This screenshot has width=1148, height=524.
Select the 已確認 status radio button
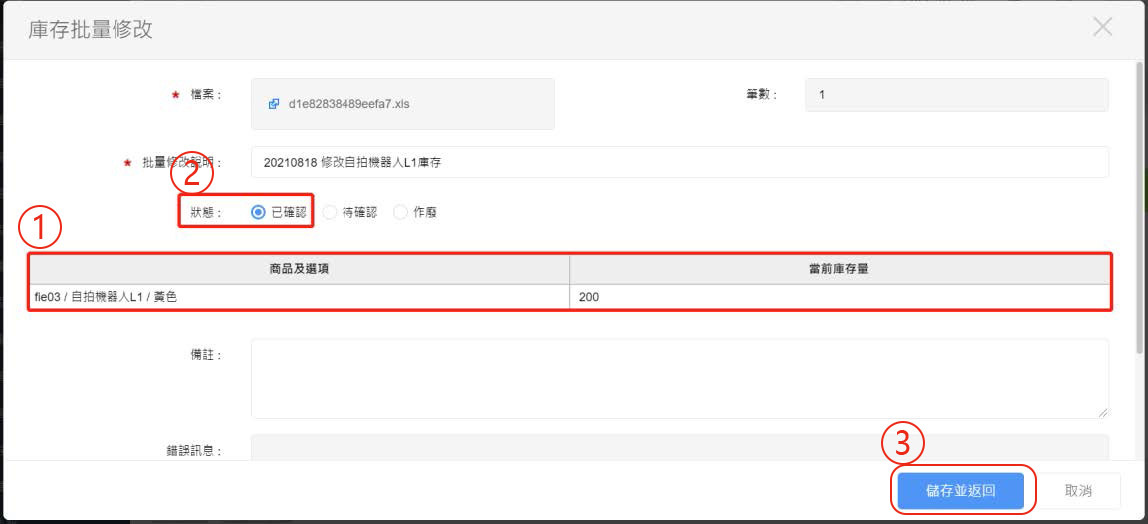coord(259,212)
